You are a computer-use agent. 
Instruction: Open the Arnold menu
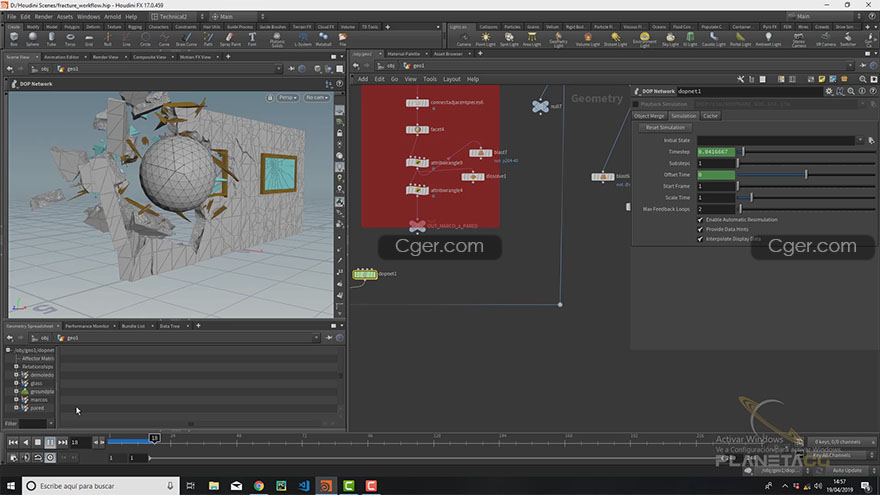(112, 17)
